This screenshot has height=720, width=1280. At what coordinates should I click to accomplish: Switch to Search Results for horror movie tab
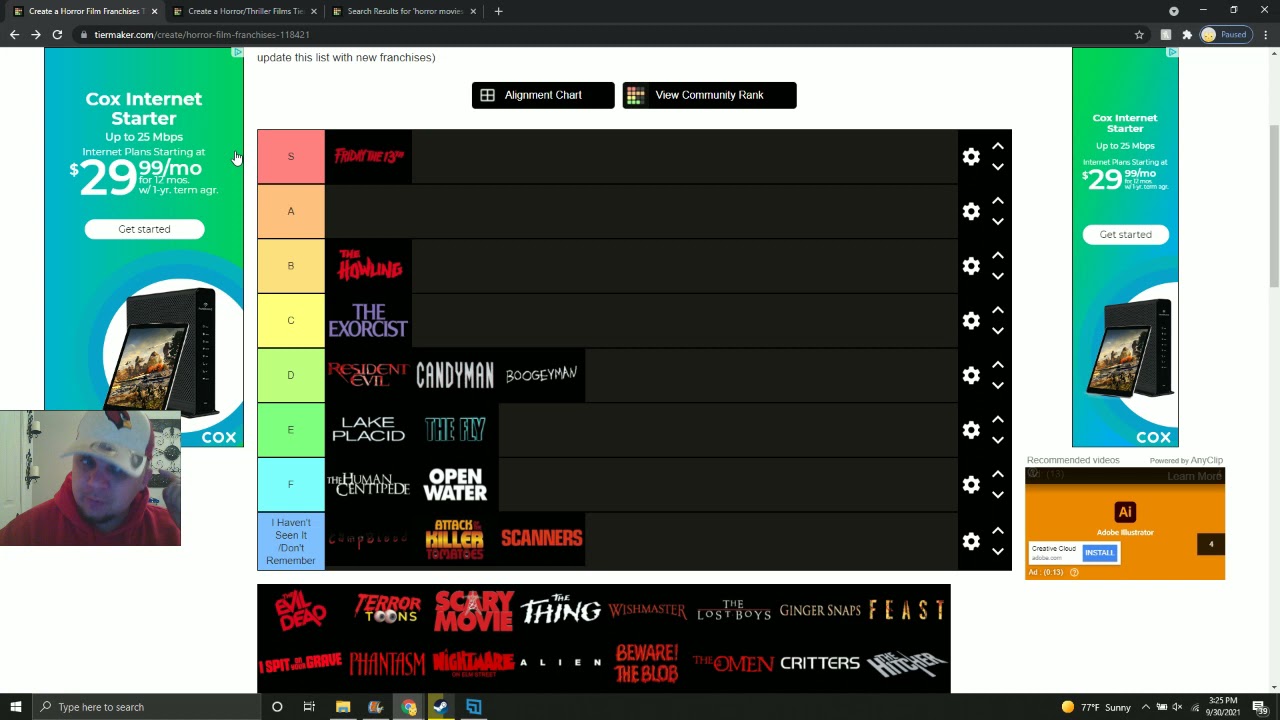tap(402, 11)
